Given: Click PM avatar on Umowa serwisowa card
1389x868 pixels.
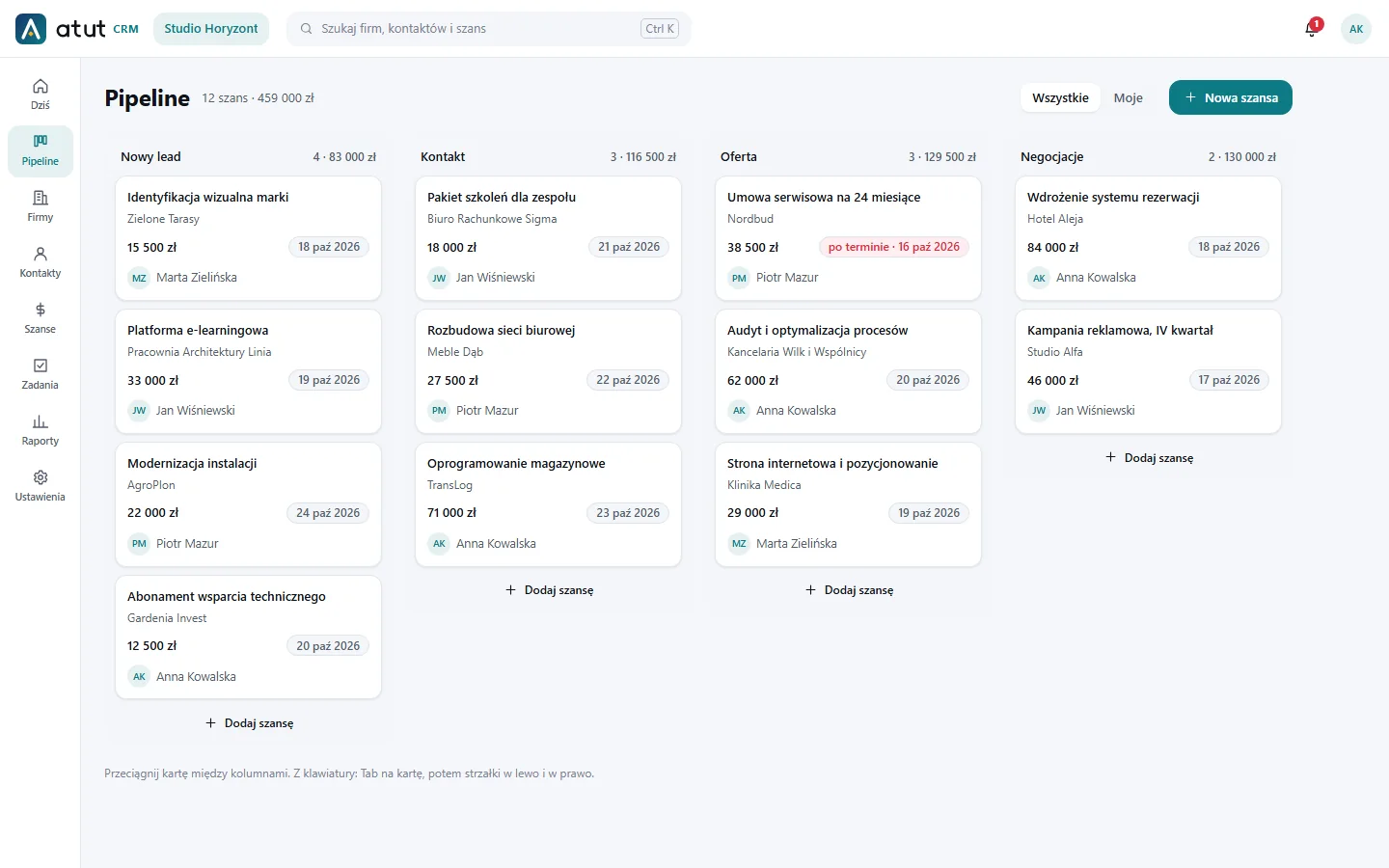Looking at the screenshot, I should (739, 278).
